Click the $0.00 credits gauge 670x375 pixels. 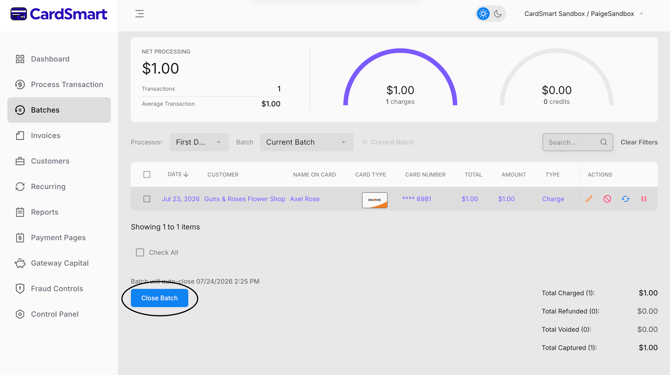tap(556, 78)
